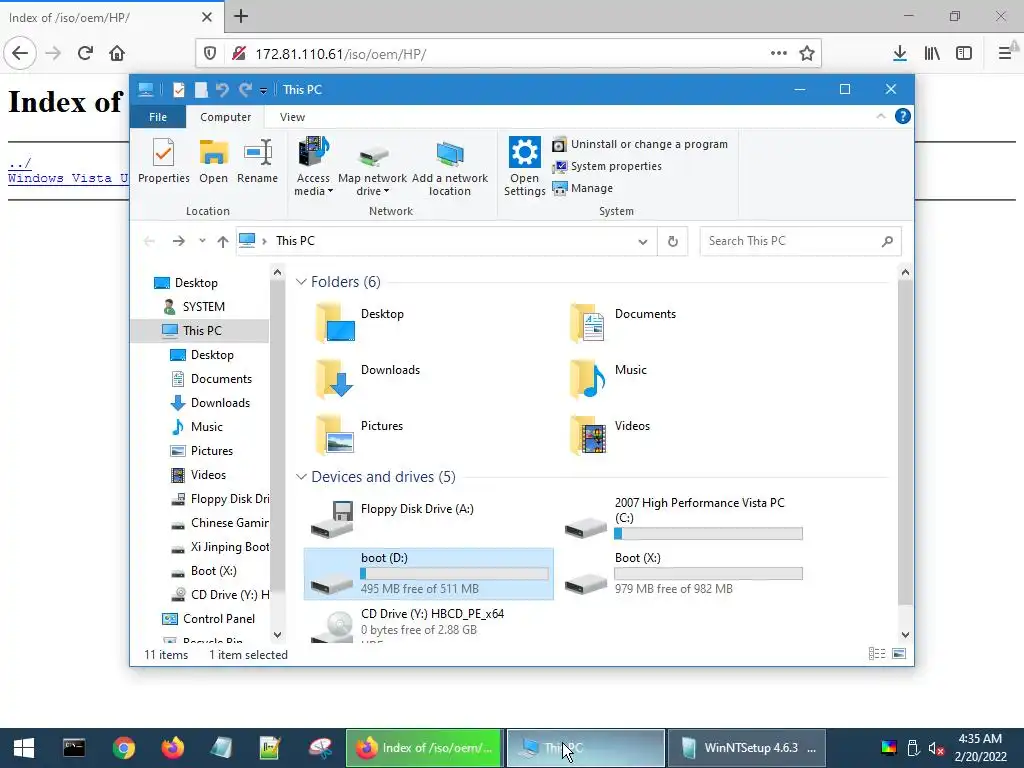1024x768 pixels.
Task: Open a new Firefox tab with plus
Action: tap(241, 16)
